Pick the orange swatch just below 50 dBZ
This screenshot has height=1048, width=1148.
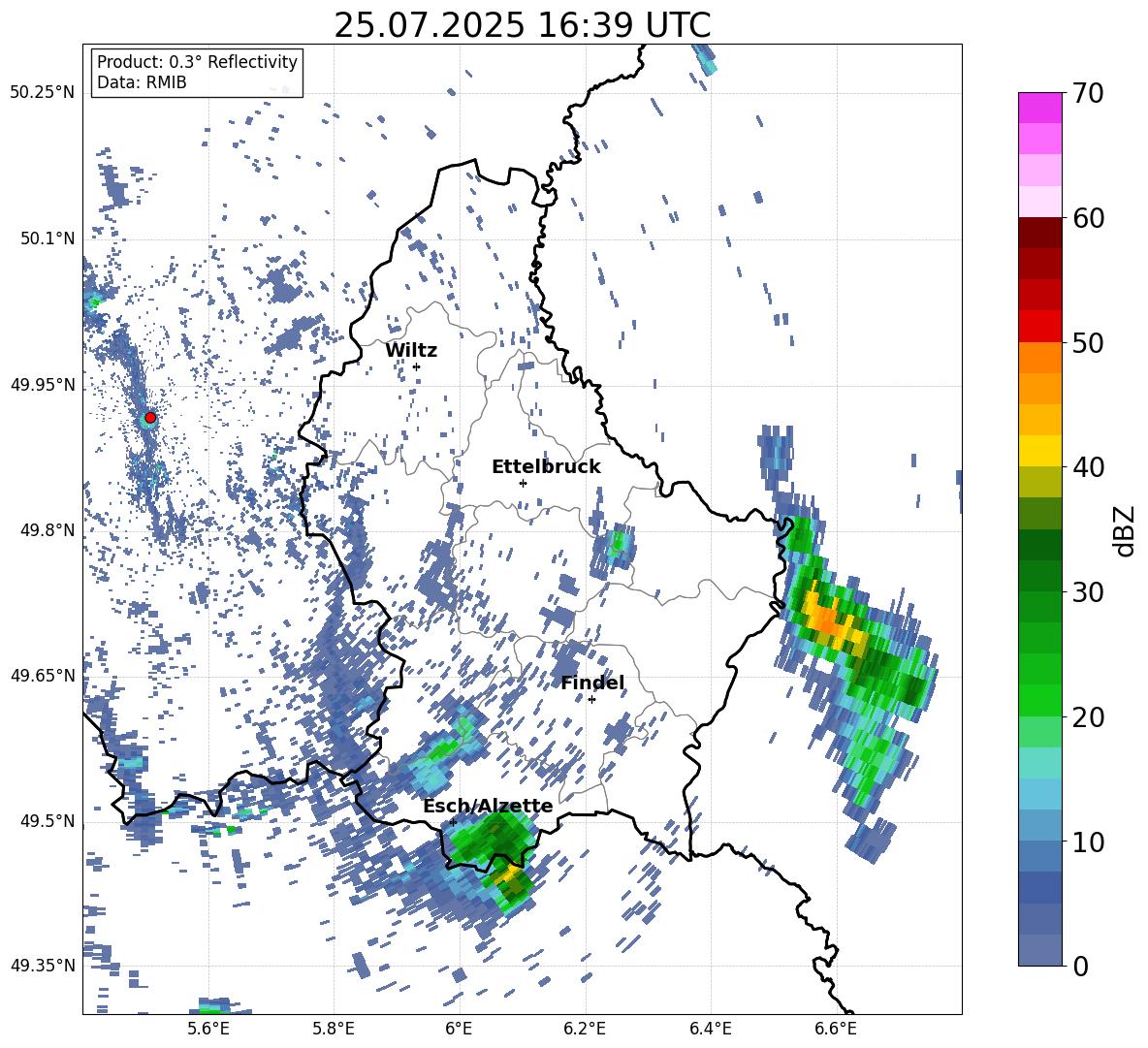1039,358
